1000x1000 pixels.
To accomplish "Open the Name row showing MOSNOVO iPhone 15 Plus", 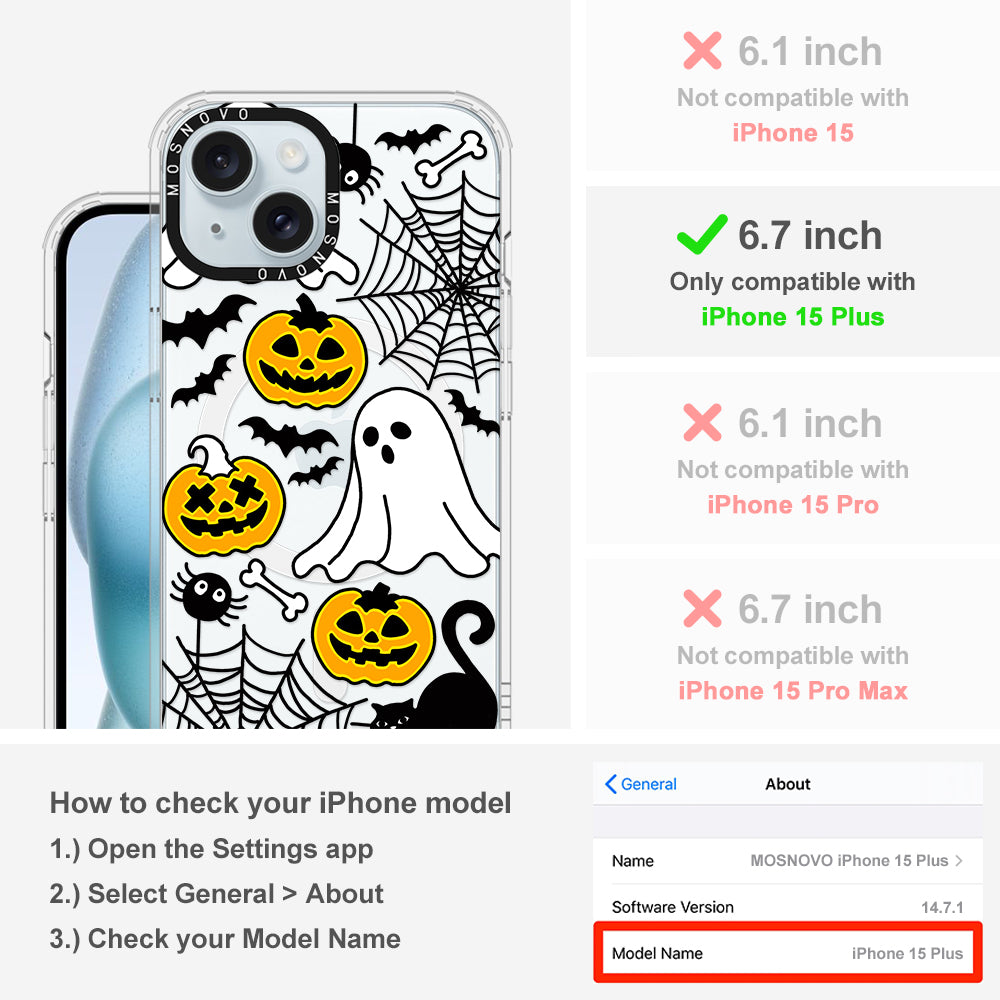I will point(788,860).
